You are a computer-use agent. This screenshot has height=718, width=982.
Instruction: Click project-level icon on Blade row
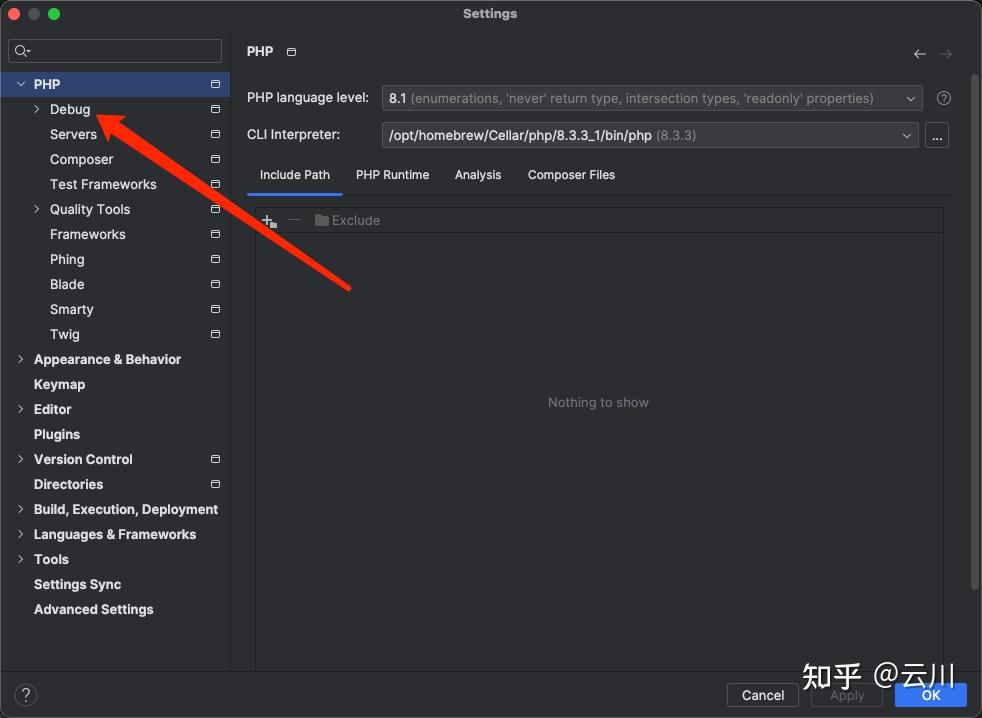tap(215, 284)
